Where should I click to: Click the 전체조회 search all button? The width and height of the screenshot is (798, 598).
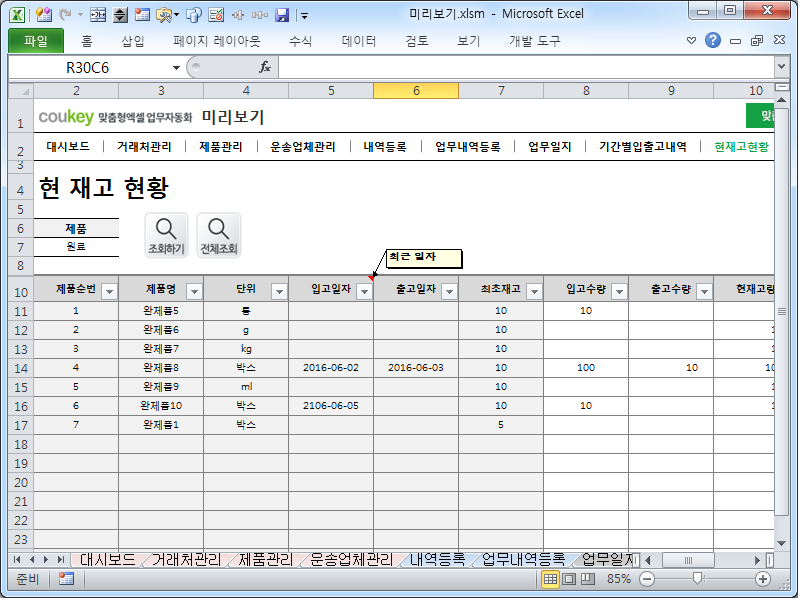(x=218, y=235)
